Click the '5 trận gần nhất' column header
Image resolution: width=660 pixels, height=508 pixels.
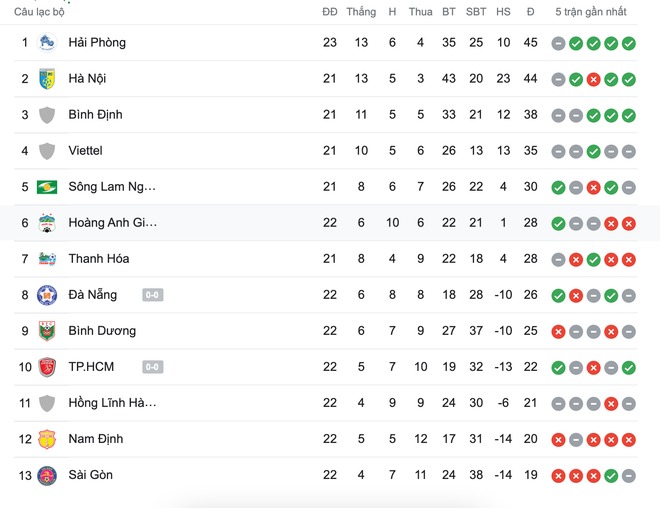[x=591, y=12]
